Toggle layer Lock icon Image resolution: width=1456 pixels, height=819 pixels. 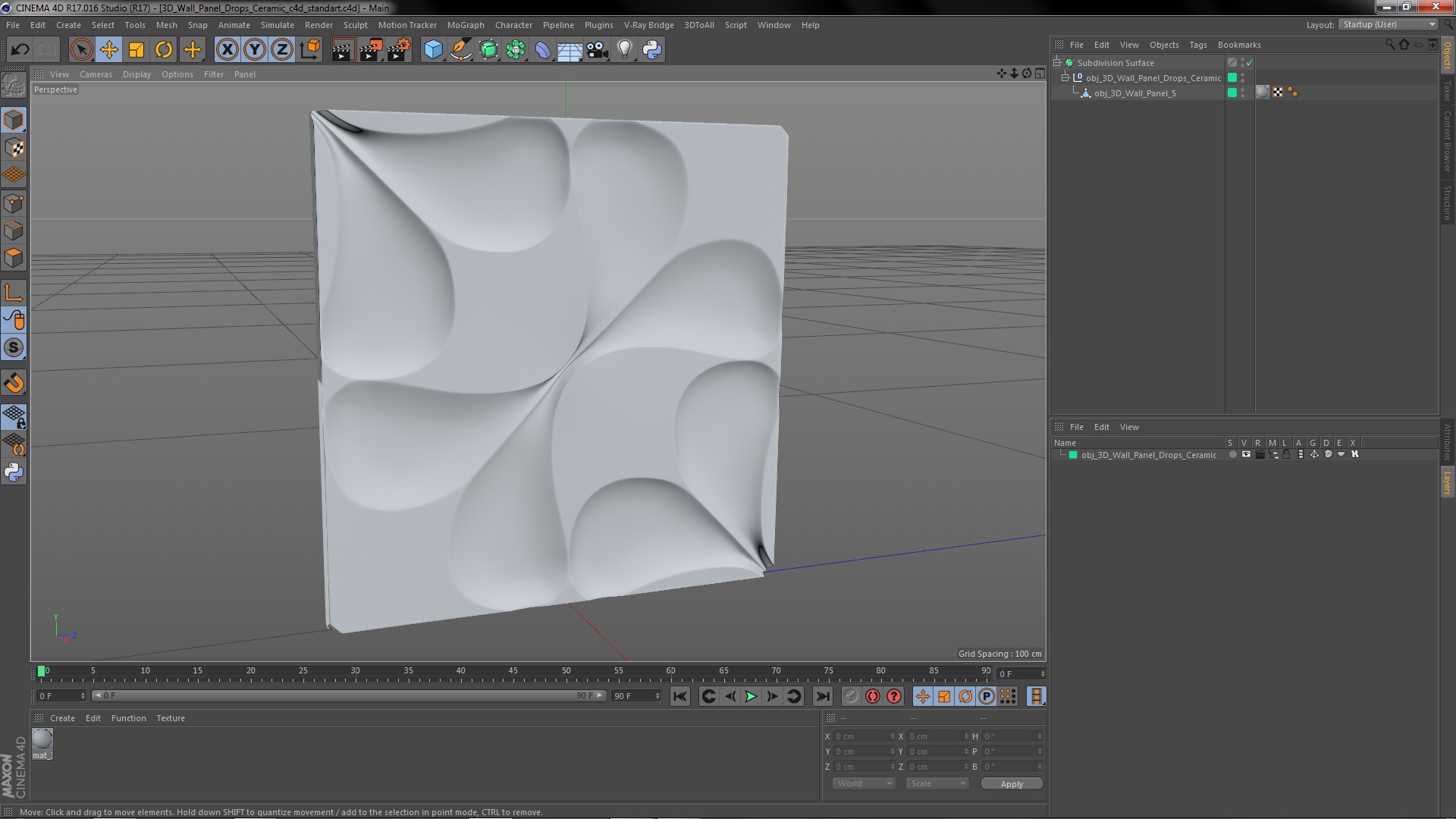click(1286, 454)
